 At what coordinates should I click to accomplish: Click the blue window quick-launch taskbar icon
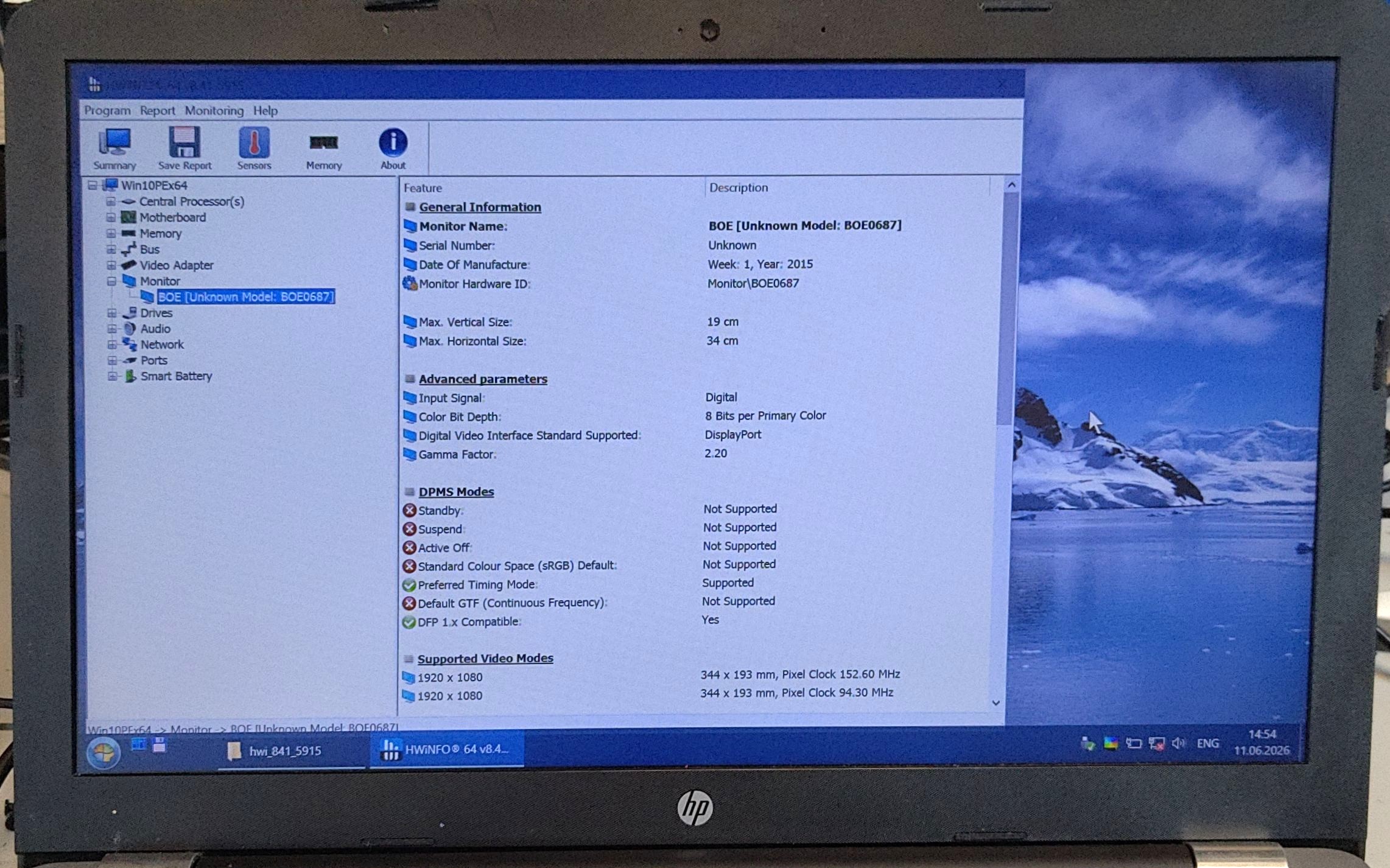click(x=139, y=744)
